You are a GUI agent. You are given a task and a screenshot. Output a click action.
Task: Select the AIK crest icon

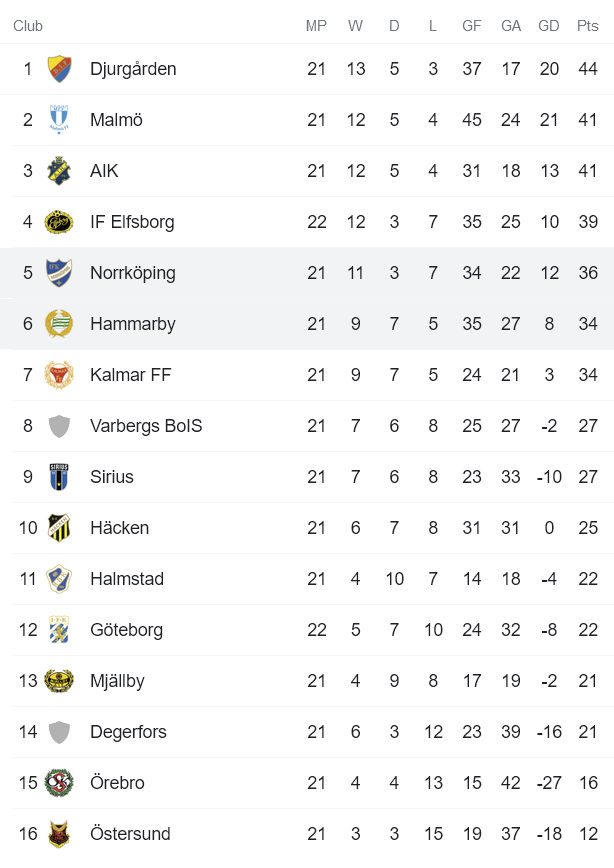click(60, 170)
